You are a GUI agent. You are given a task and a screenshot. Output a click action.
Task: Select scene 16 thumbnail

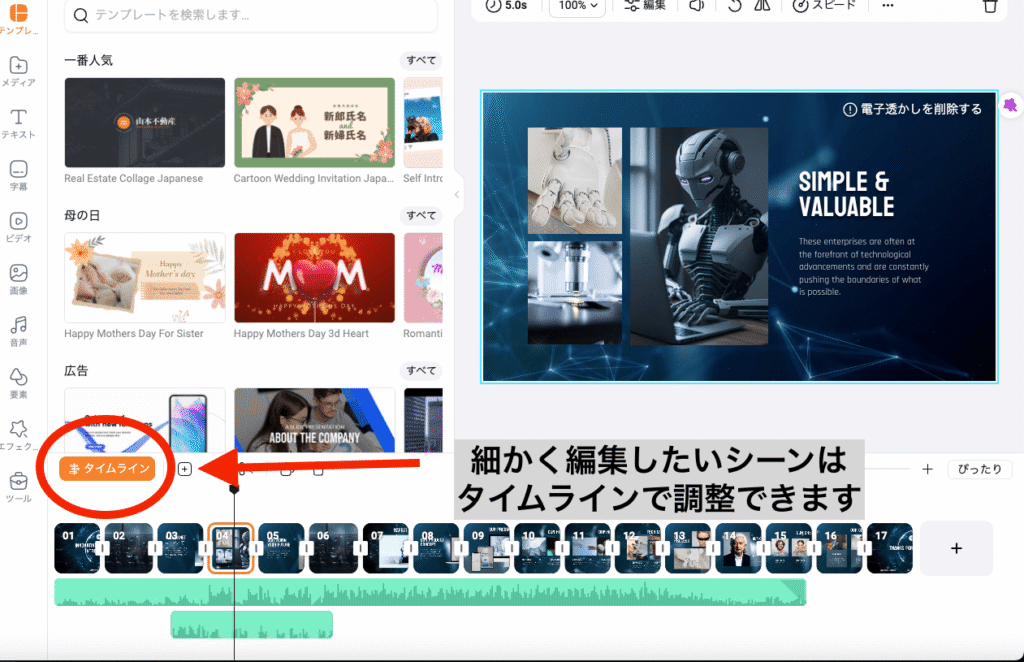click(839, 548)
